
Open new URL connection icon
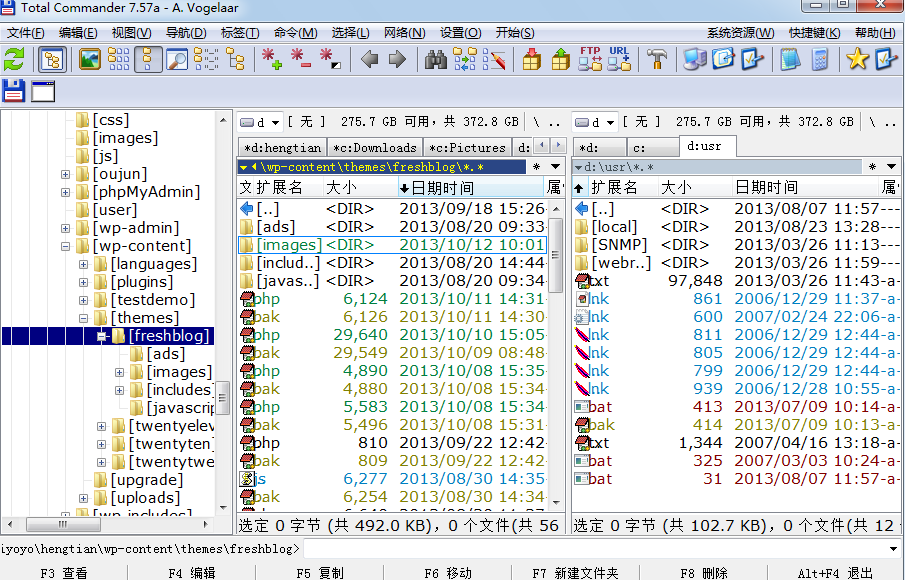[619, 59]
